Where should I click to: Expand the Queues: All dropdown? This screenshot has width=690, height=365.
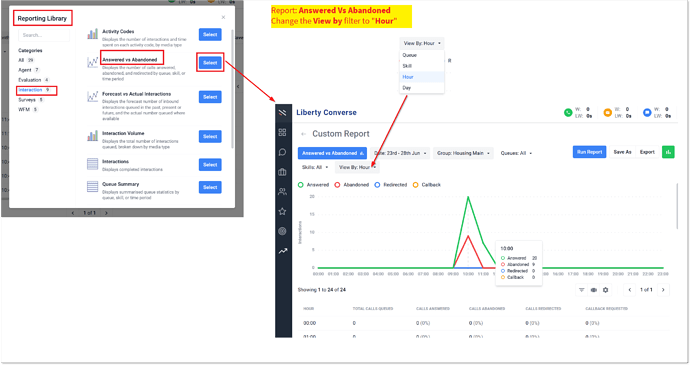[516, 153]
